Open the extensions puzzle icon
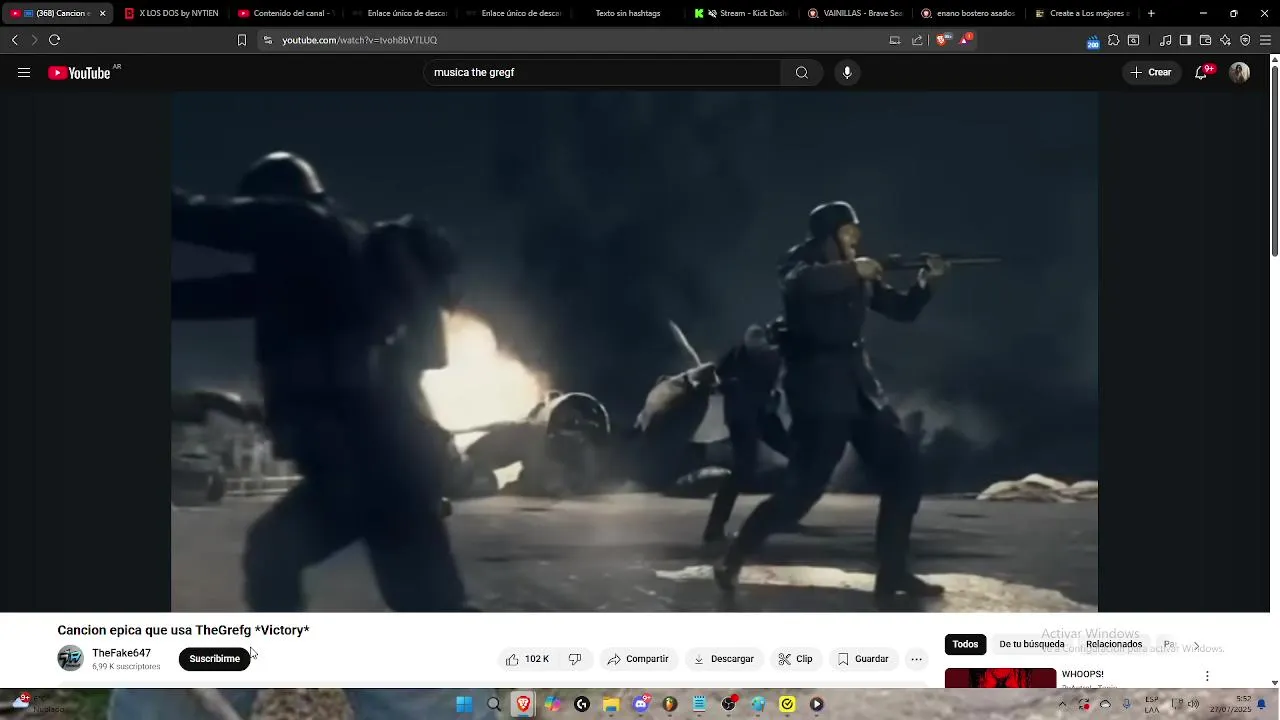1280x720 pixels. [1113, 40]
